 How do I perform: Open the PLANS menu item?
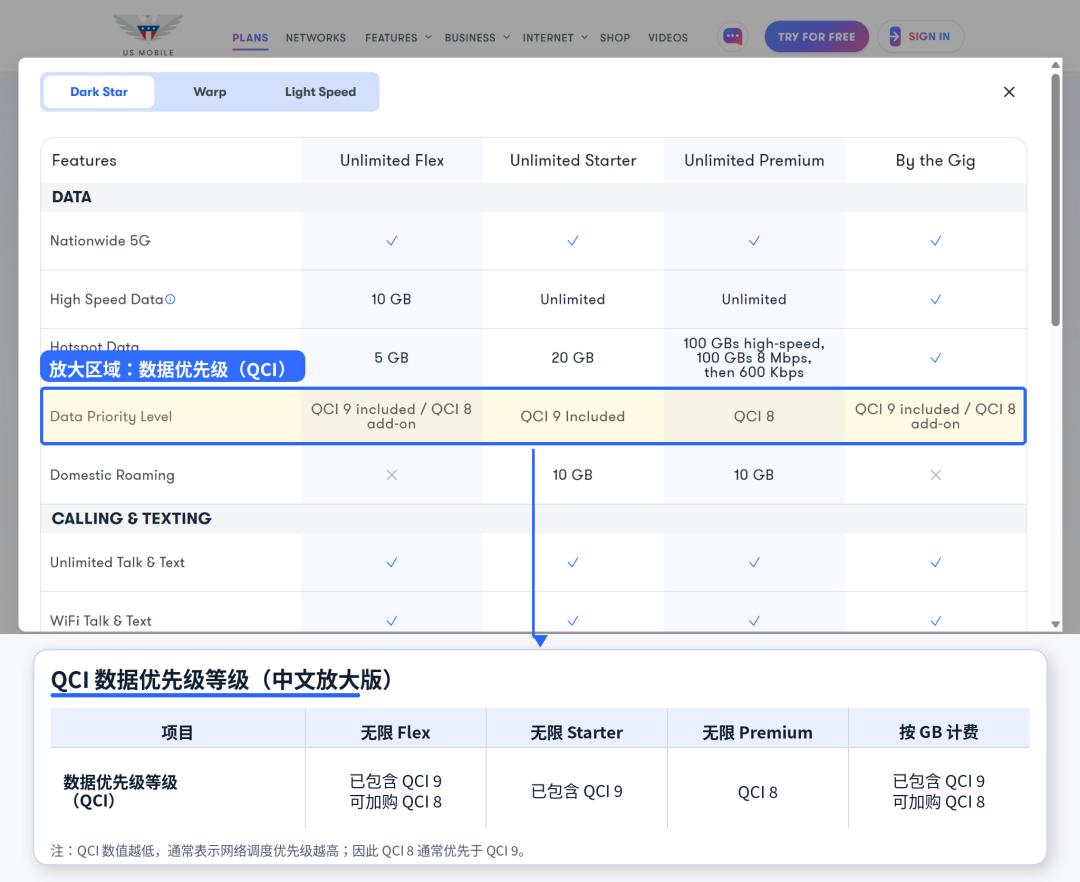point(250,38)
